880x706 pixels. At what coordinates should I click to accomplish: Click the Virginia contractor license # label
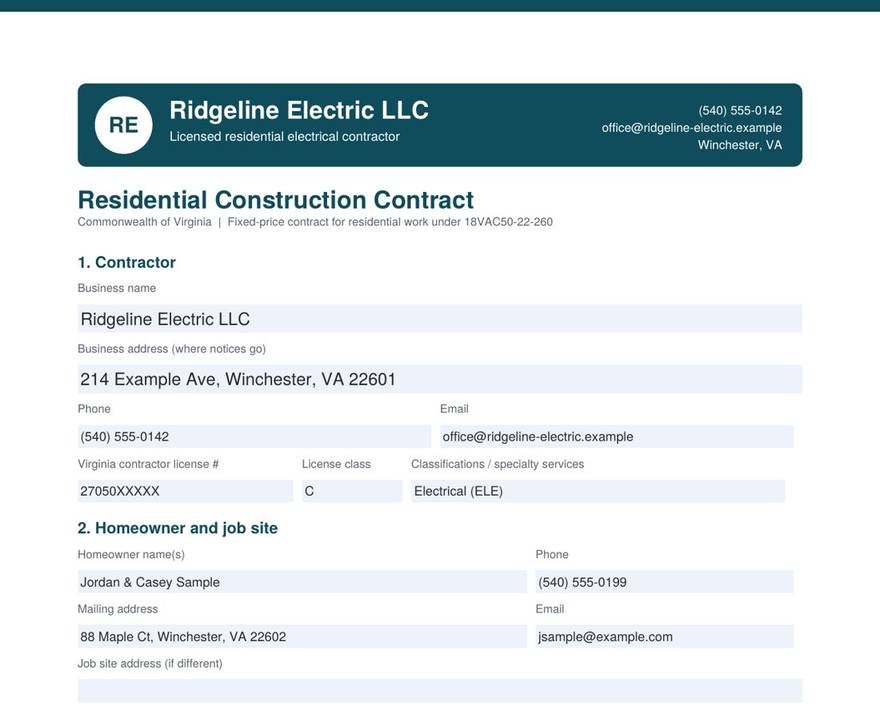pos(148,464)
